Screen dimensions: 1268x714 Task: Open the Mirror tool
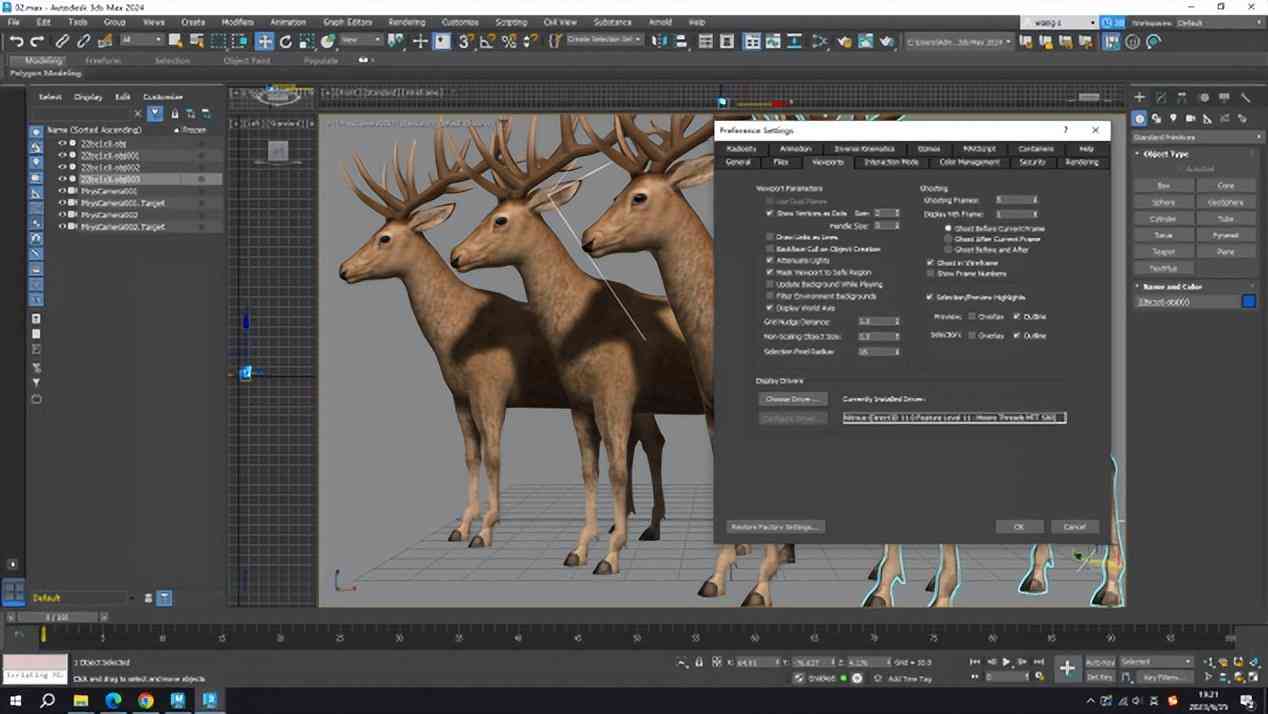click(659, 41)
